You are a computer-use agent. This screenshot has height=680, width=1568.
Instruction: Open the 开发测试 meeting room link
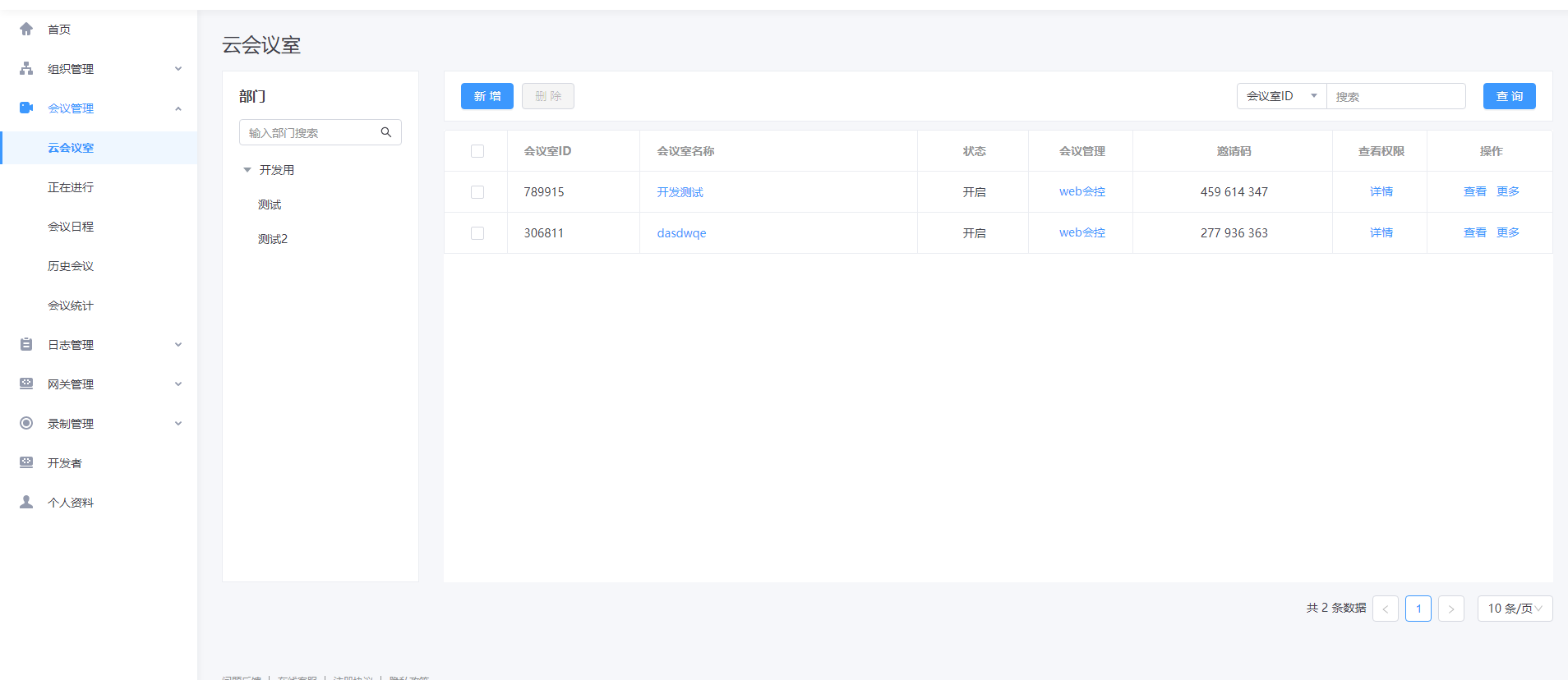(x=680, y=192)
